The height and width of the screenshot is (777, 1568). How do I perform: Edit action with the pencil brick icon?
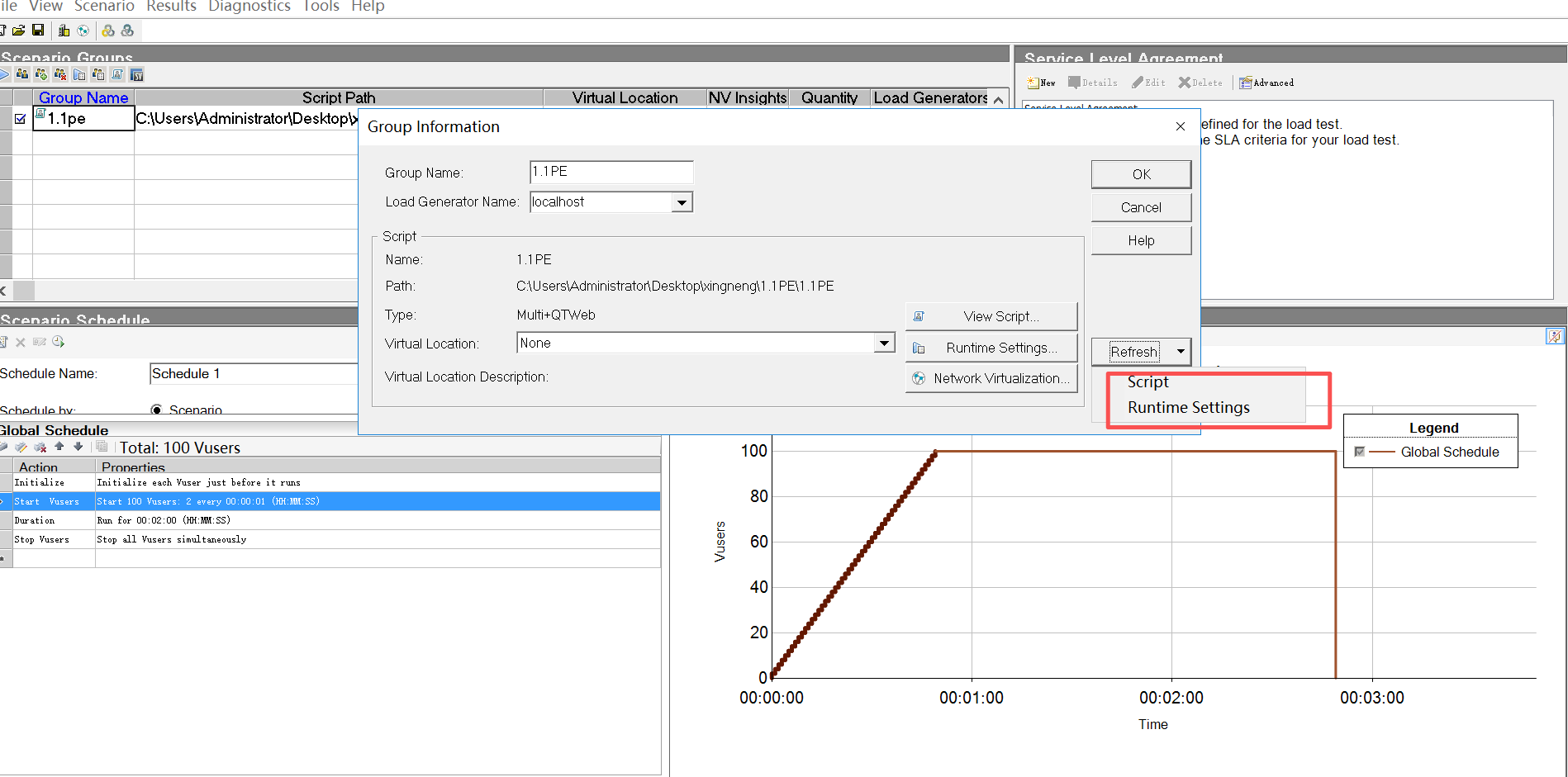pyautogui.click(x=21, y=447)
